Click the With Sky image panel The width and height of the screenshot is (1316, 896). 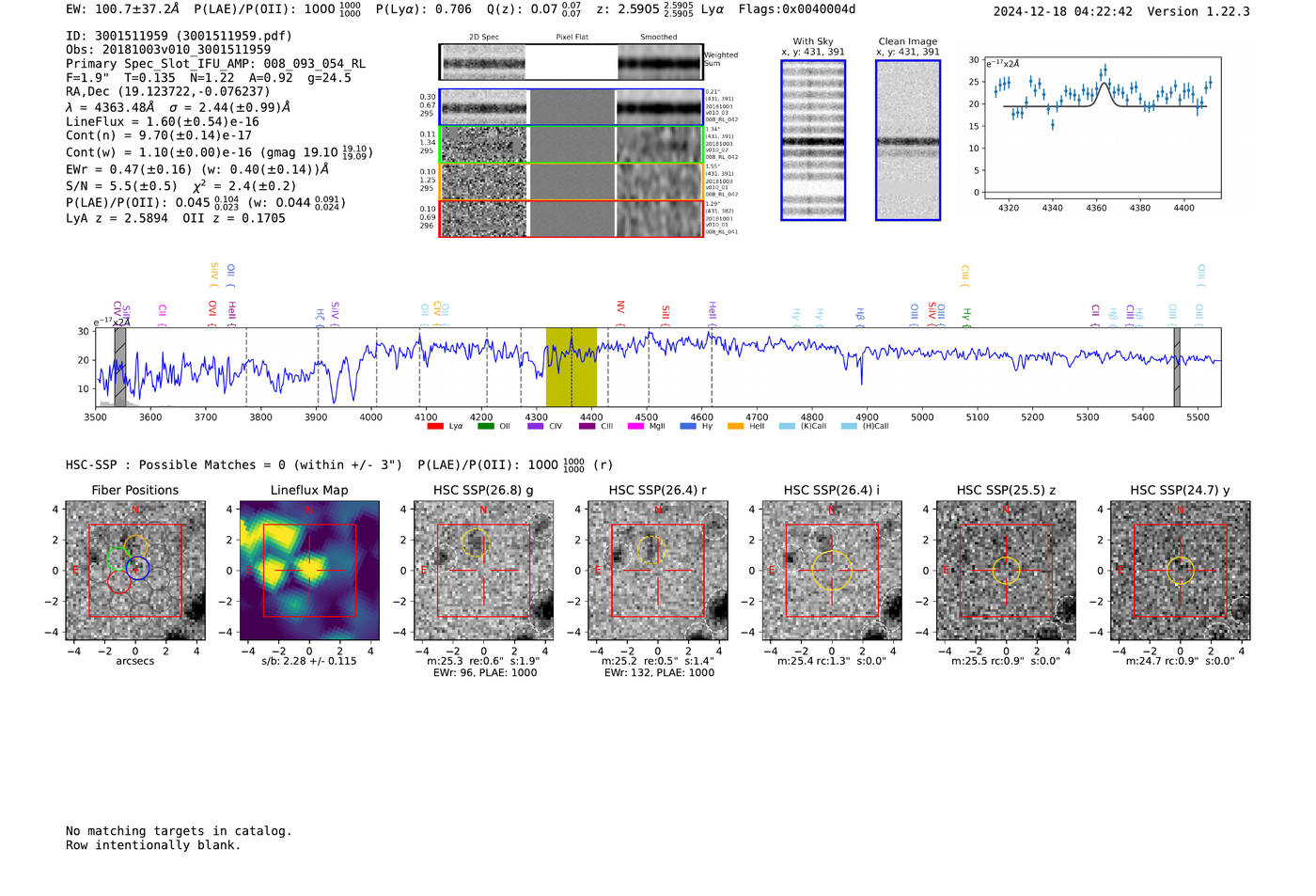[x=813, y=140]
